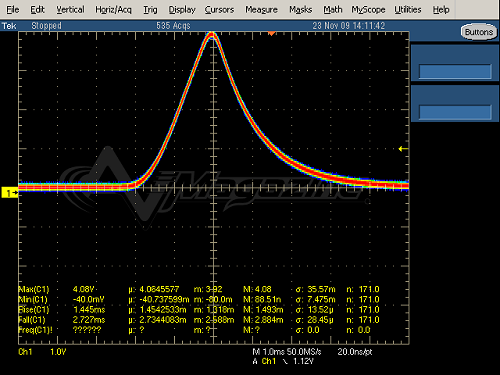Image resolution: width=500 pixels, height=375 pixels.
Task: Click the orange trigger position marker
Action: coord(272,34)
